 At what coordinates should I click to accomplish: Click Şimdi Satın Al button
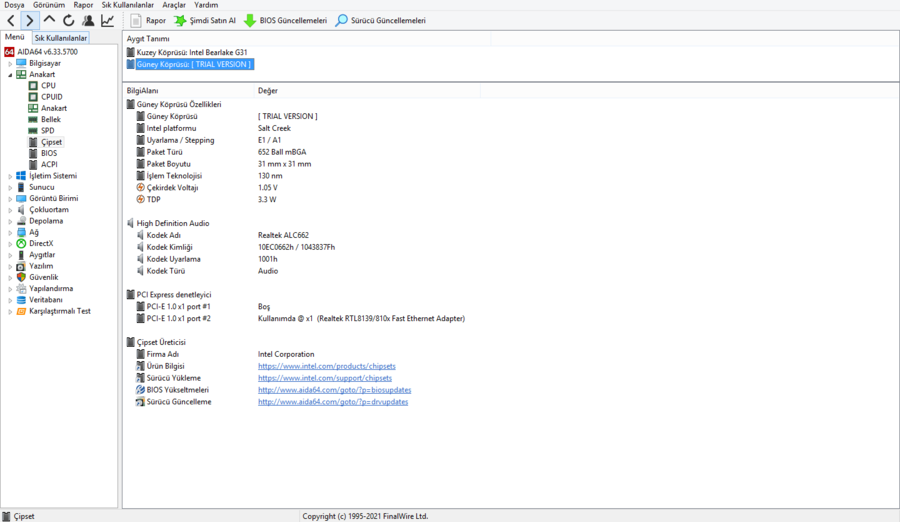[x=205, y=21]
